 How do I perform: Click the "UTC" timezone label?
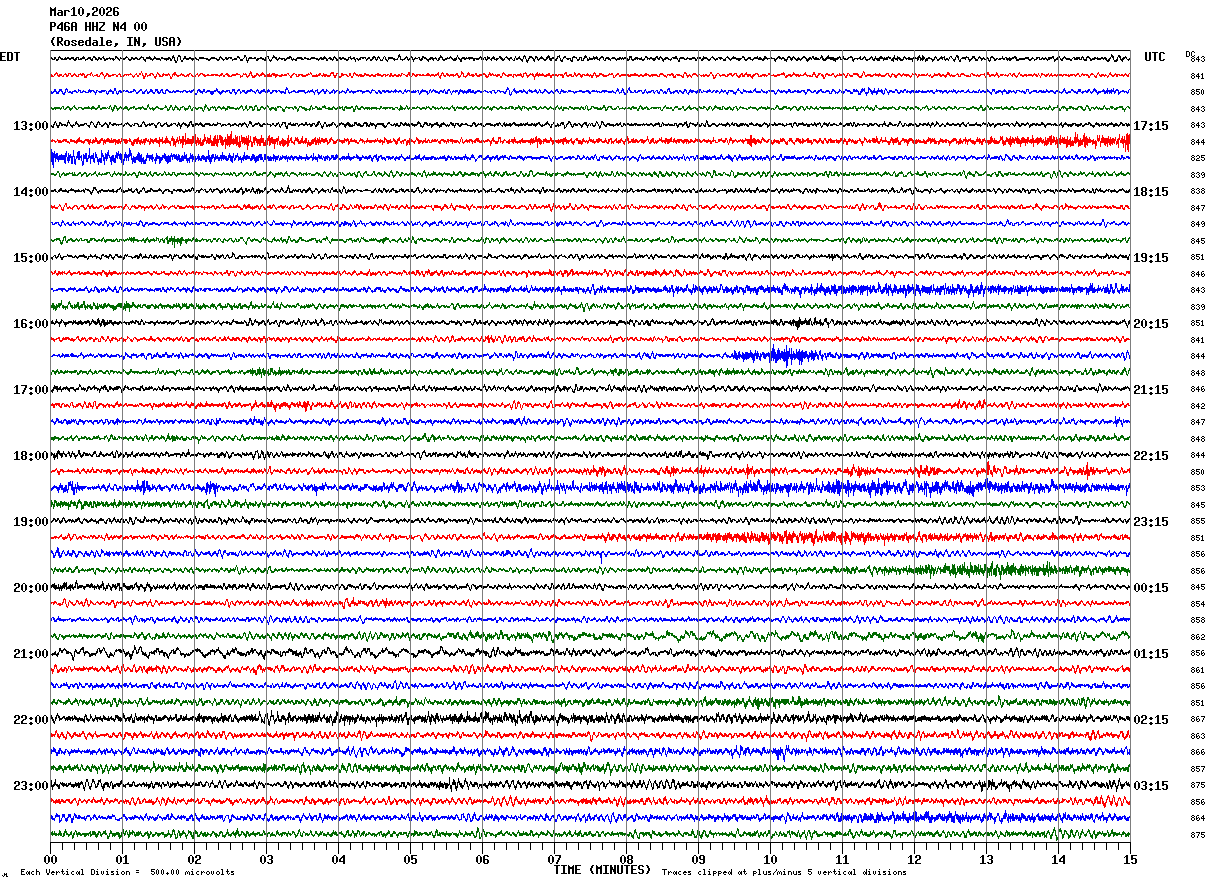1155,57
